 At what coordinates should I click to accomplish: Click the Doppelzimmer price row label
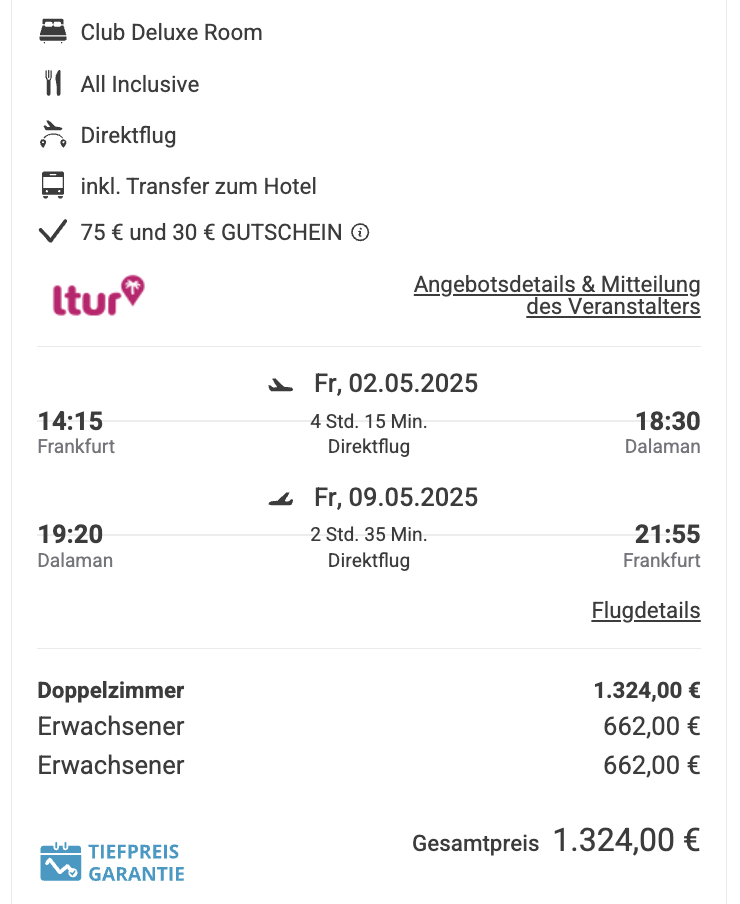111,690
